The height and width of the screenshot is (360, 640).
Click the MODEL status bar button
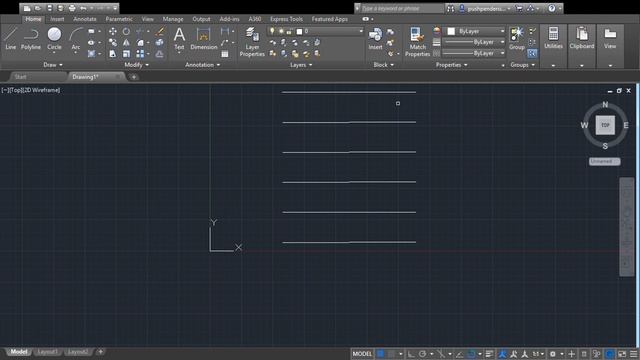362,354
